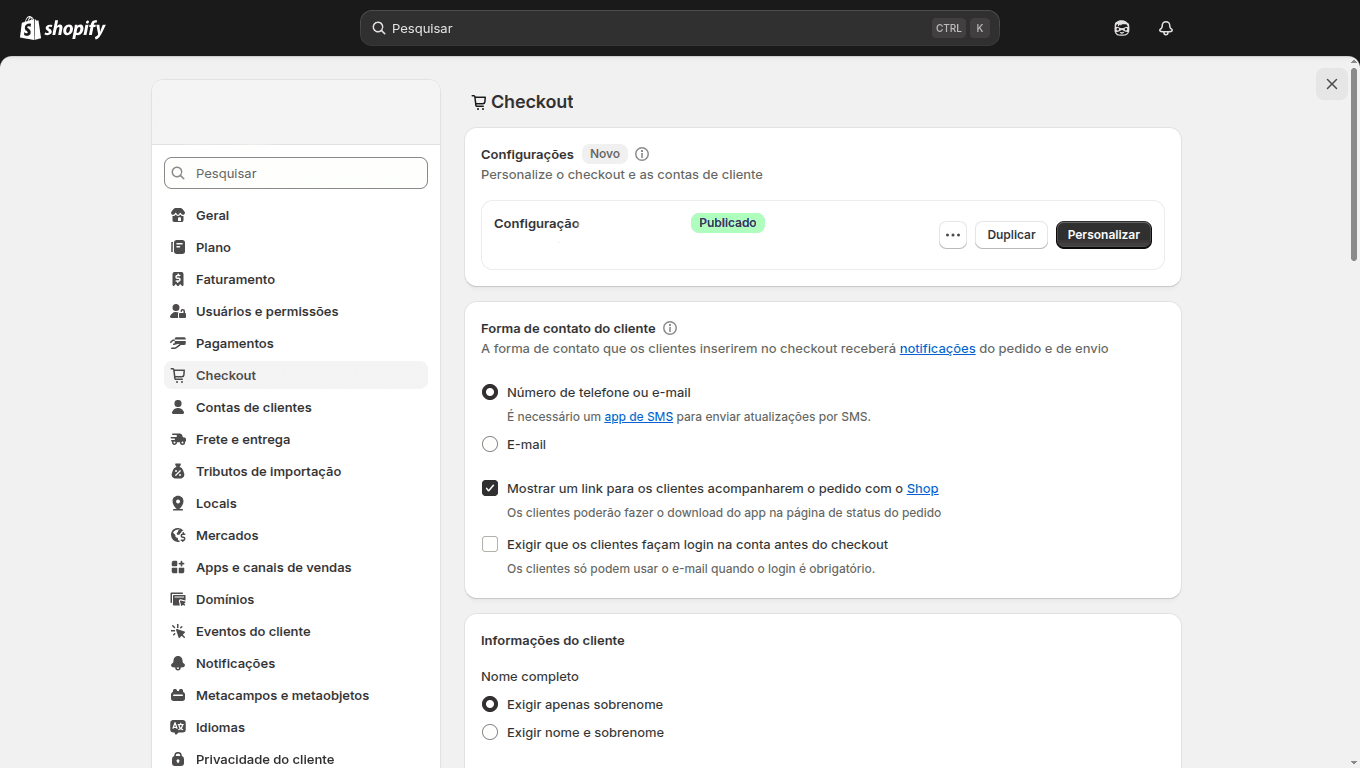1360x768 pixels.
Task: Click the info icon next to Configurações
Action: 641,154
